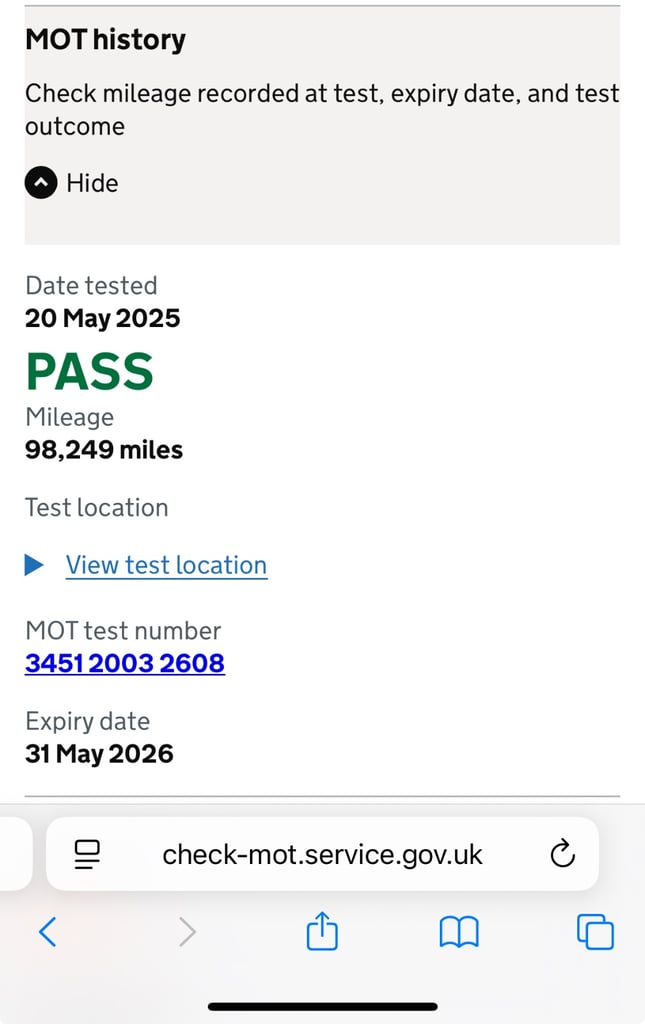The width and height of the screenshot is (645, 1024).
Task: Tap the Hide label
Action: coord(92,184)
